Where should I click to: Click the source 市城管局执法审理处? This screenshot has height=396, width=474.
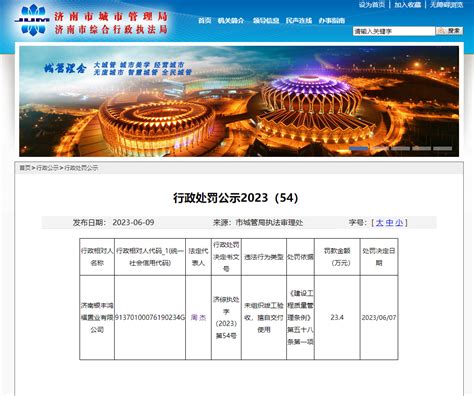pyautogui.click(x=269, y=223)
